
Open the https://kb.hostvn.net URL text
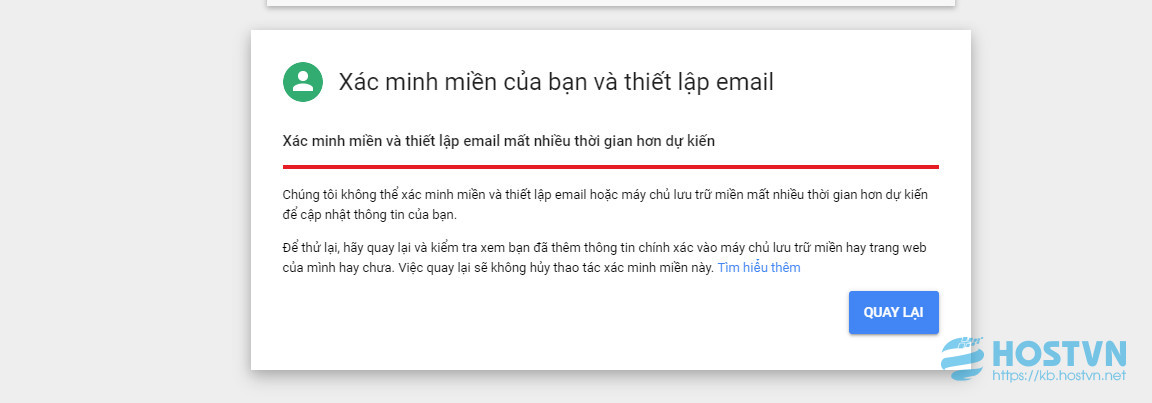click(x=1059, y=376)
